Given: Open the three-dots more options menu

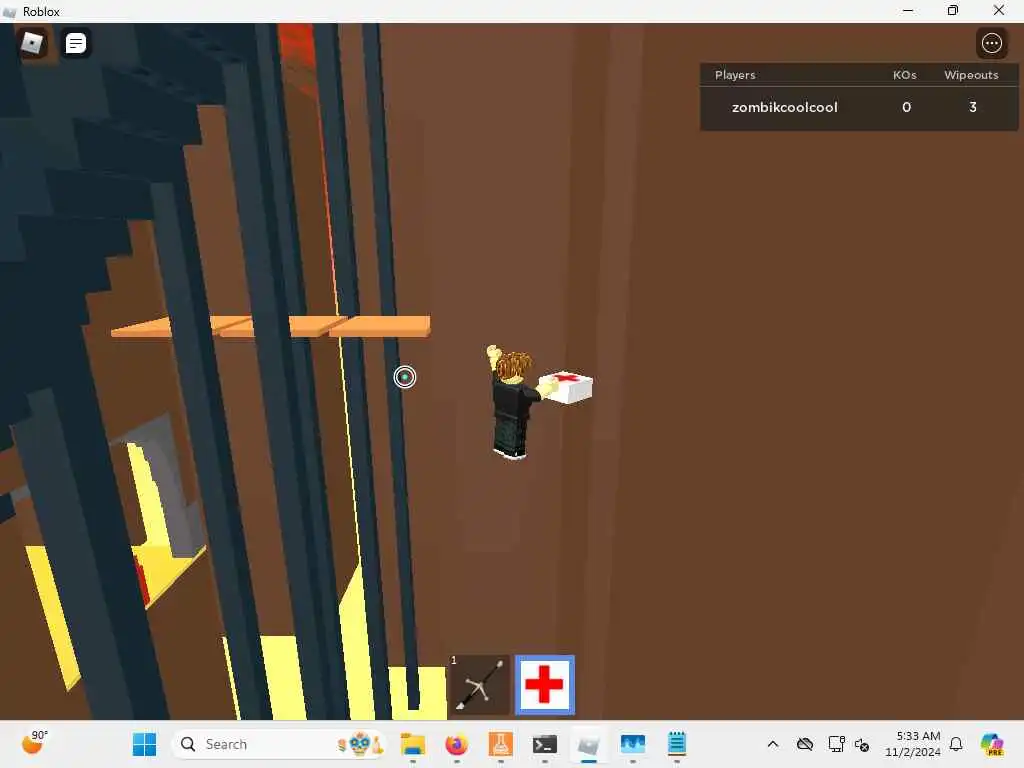Looking at the screenshot, I should (991, 43).
